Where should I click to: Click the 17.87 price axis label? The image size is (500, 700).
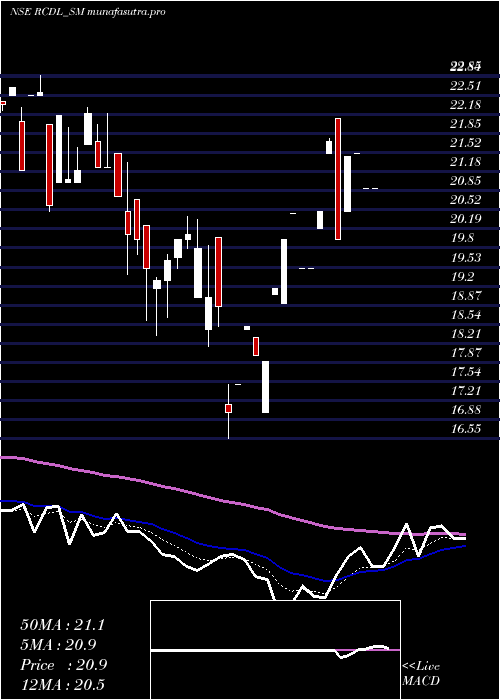click(466, 353)
